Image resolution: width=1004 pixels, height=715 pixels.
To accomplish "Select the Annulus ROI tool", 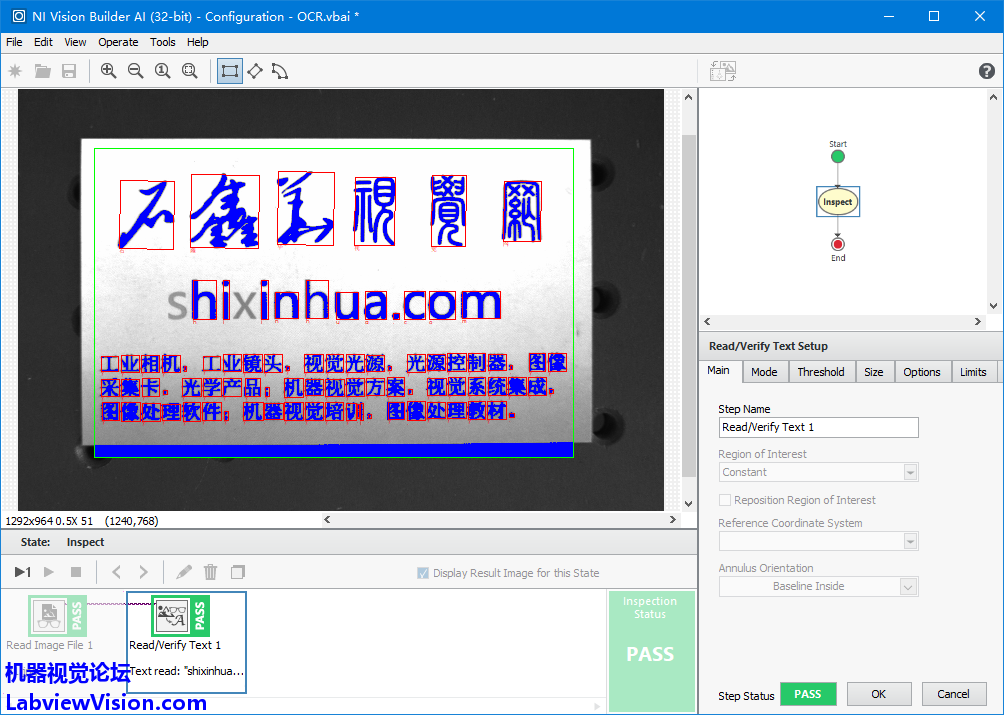I will click(280, 71).
